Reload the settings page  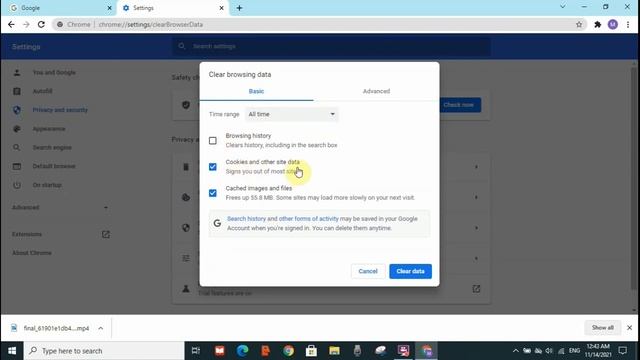click(41, 24)
